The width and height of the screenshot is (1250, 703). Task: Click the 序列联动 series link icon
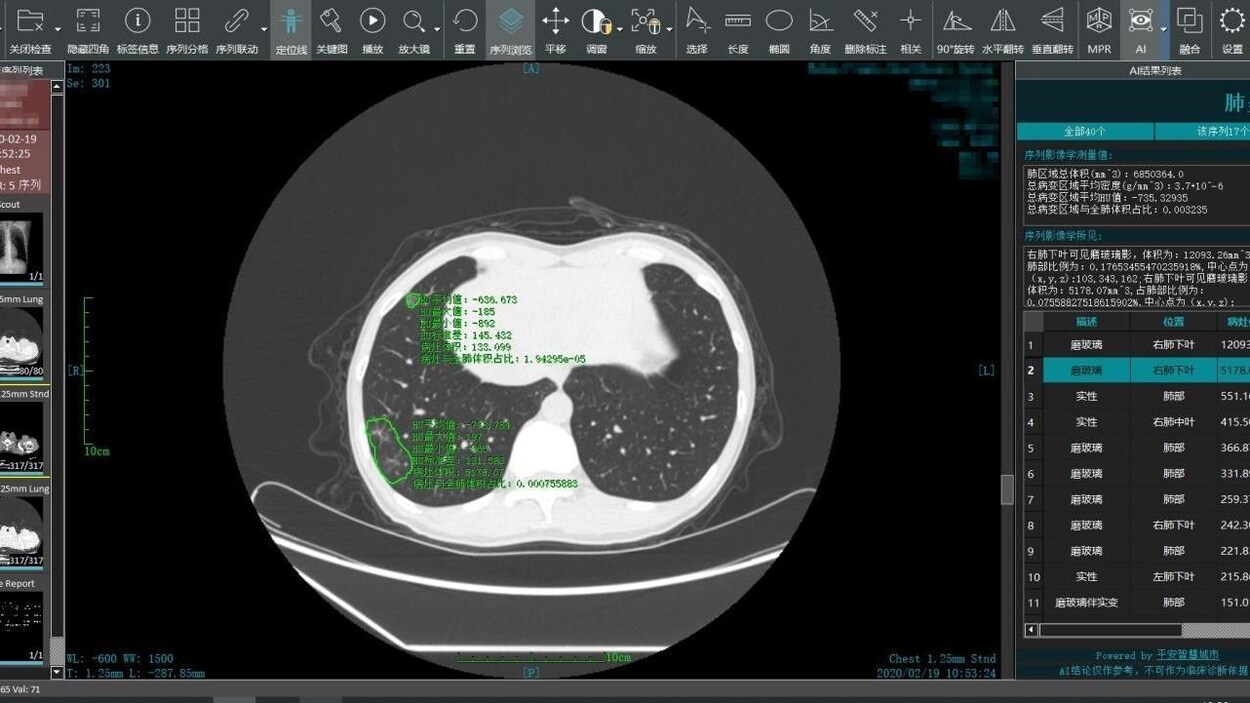click(x=236, y=20)
